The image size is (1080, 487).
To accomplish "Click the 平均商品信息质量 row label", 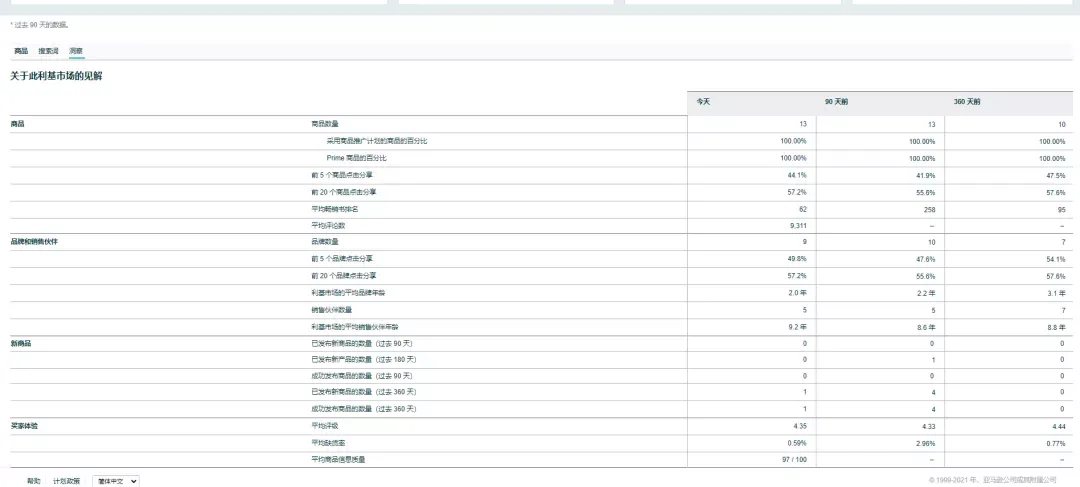I will (338, 459).
